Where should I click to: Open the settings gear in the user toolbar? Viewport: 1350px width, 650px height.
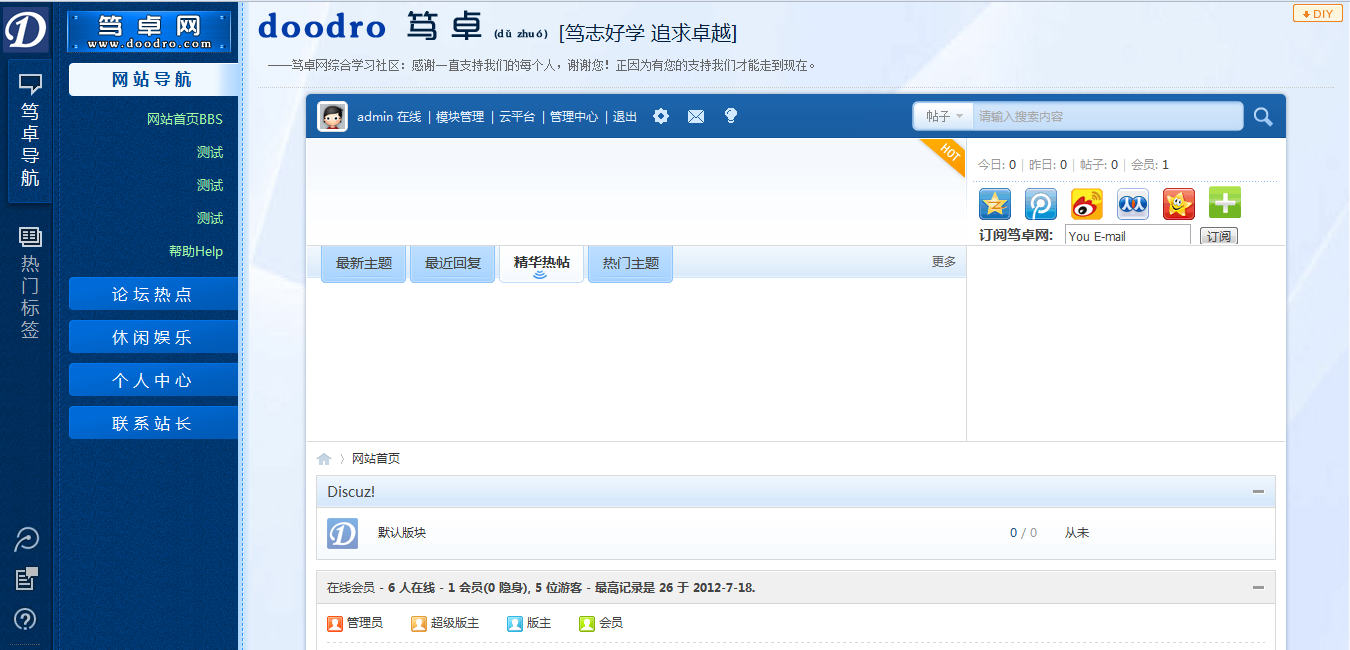click(660, 116)
